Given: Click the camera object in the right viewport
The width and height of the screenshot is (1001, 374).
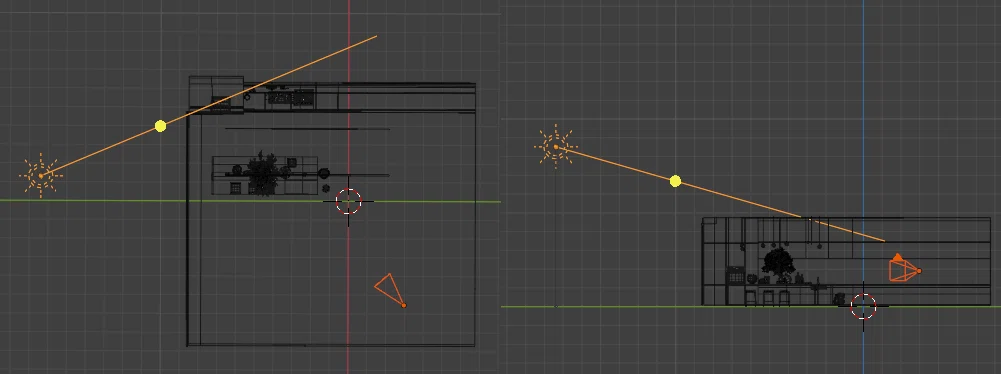Looking at the screenshot, I should click(x=905, y=268).
